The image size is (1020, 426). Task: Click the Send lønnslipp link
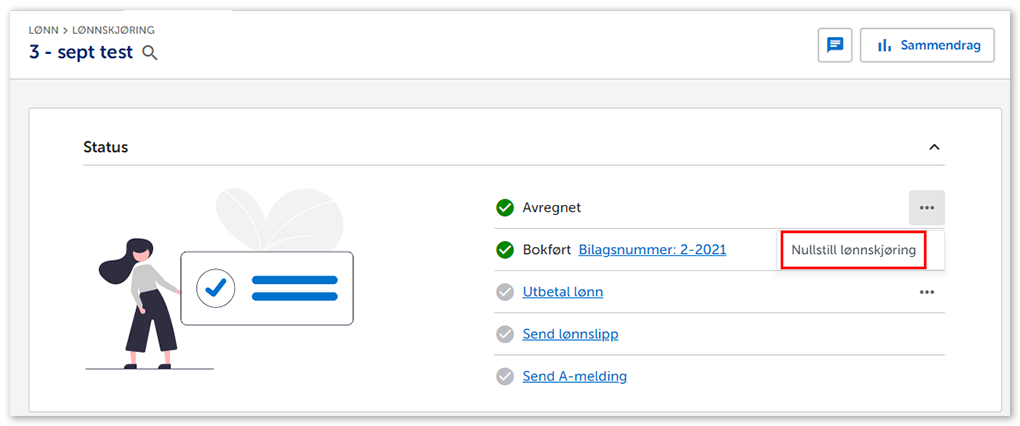[x=570, y=334]
